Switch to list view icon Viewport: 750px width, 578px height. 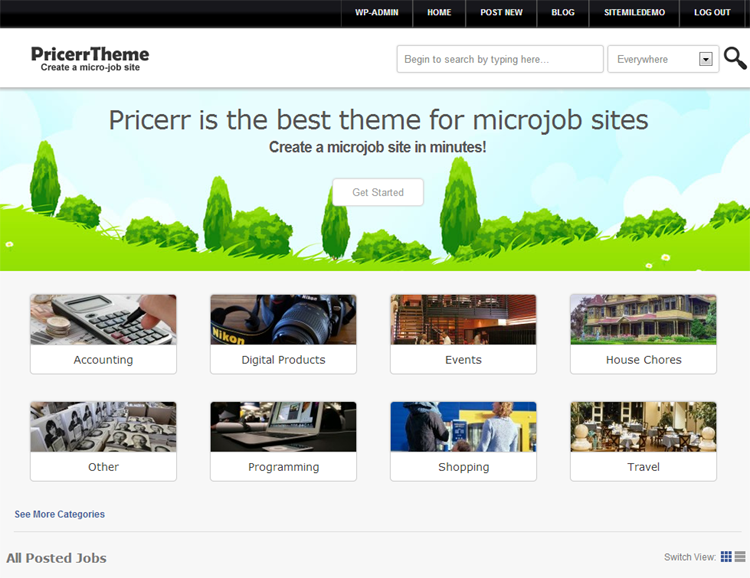(740, 556)
